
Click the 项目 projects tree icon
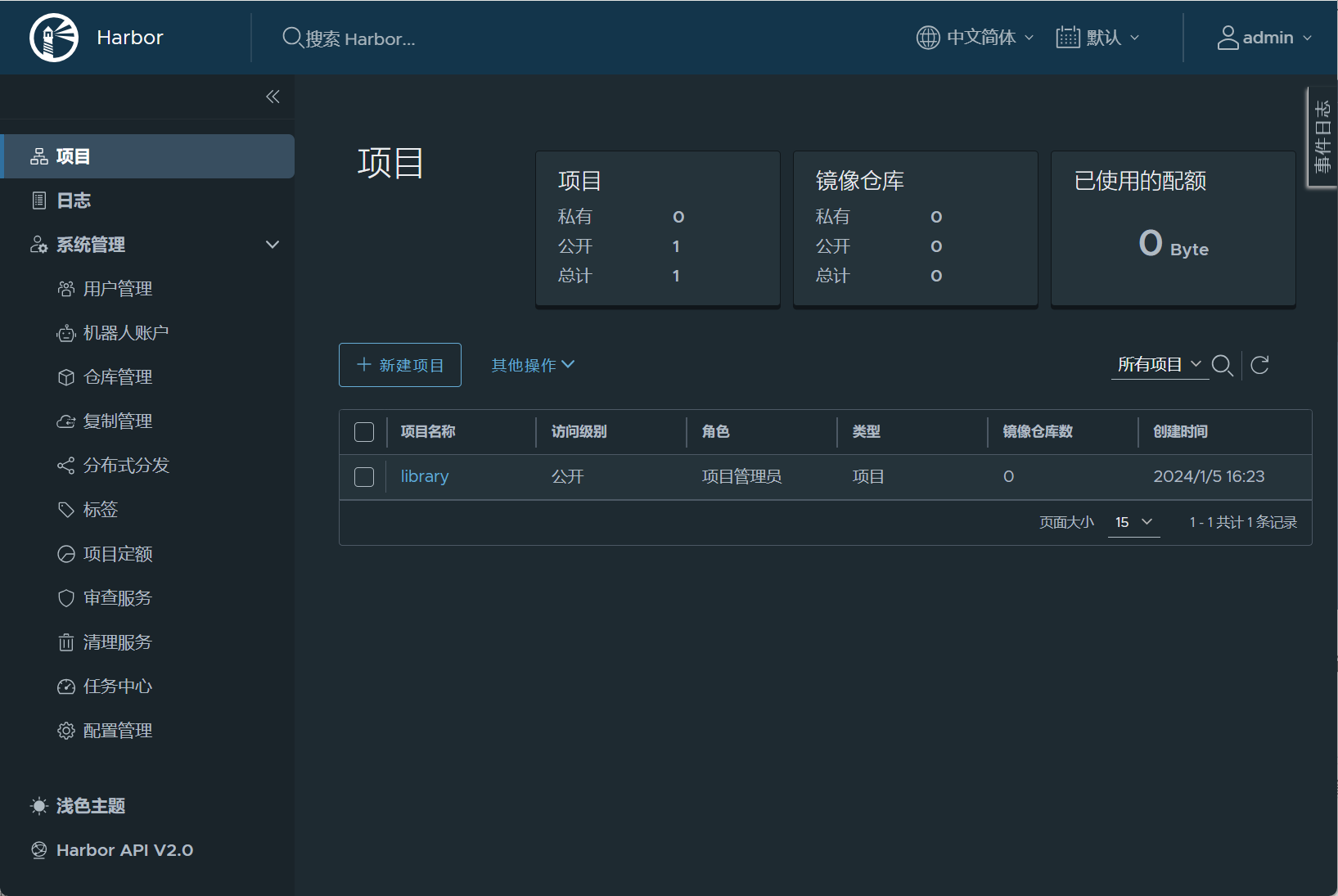(38, 156)
